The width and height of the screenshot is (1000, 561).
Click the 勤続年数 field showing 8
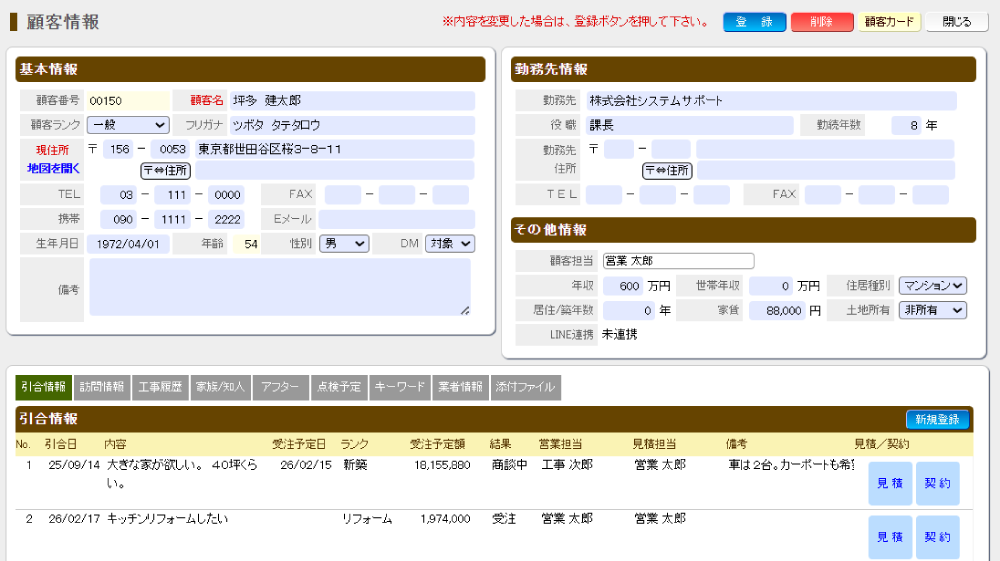[x=906, y=125]
